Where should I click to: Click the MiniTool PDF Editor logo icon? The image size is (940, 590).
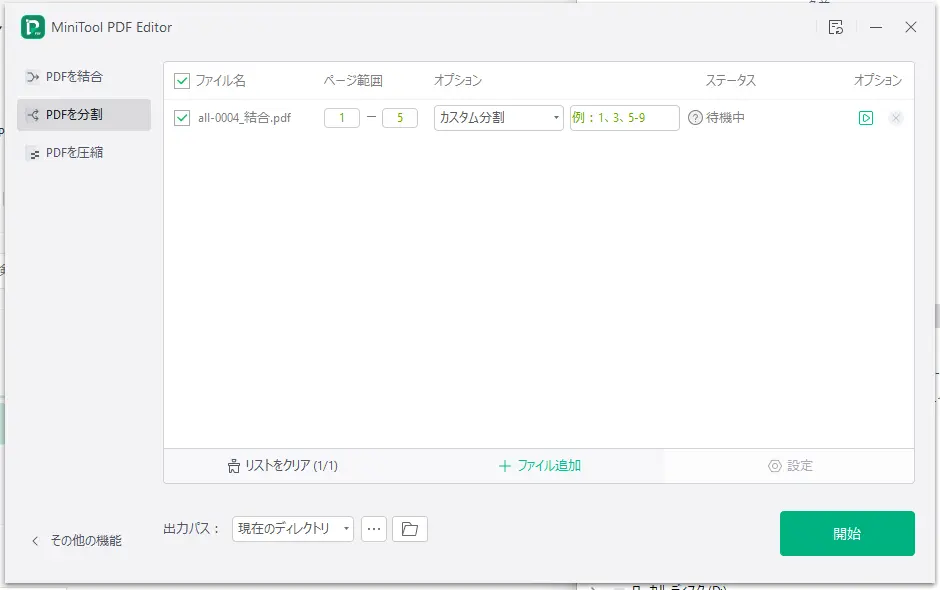pos(32,28)
